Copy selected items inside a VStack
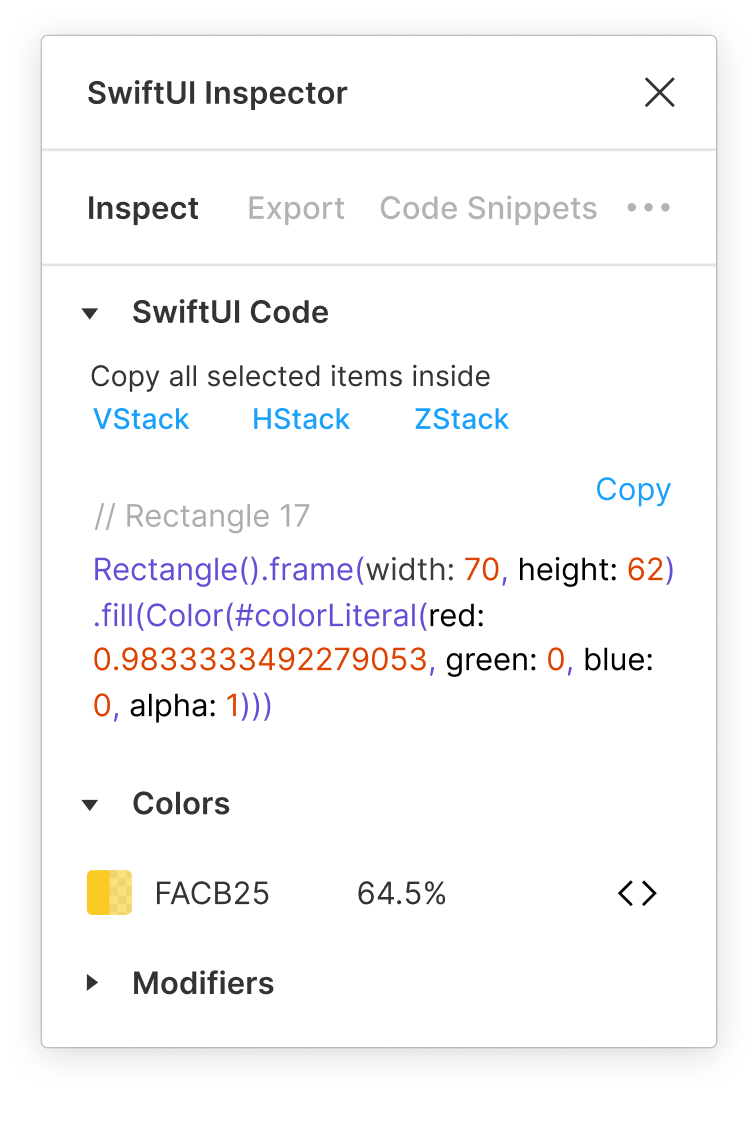The image size is (756, 1146). [x=141, y=419]
